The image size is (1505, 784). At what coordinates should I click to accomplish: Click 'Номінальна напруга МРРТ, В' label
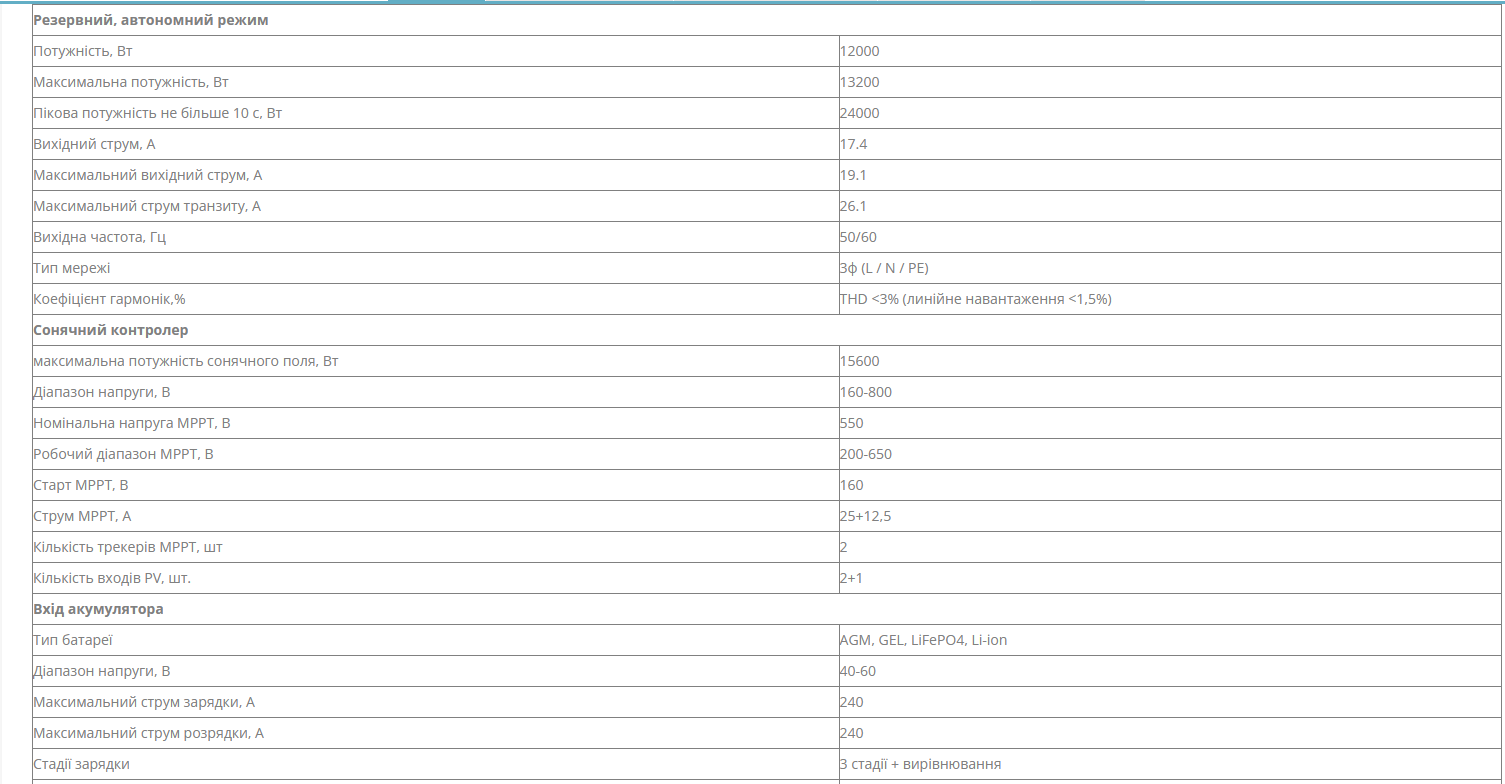coord(132,423)
